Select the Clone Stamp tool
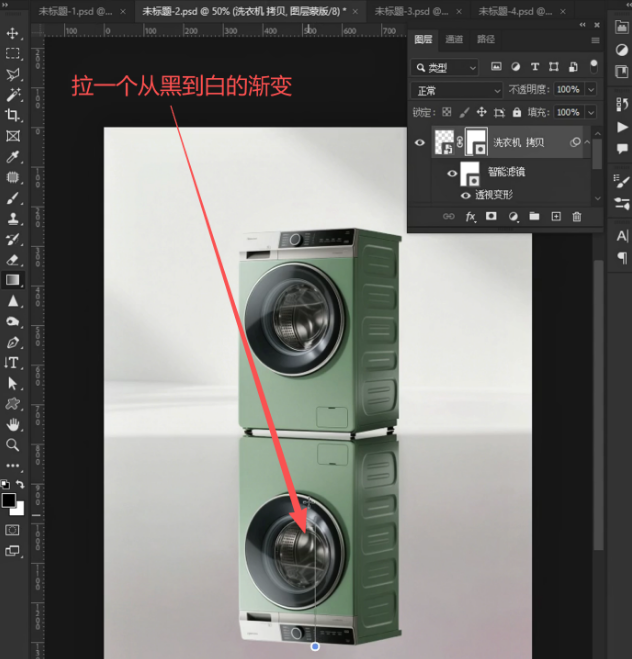Screen dimensions: 632x659 click(x=12, y=218)
